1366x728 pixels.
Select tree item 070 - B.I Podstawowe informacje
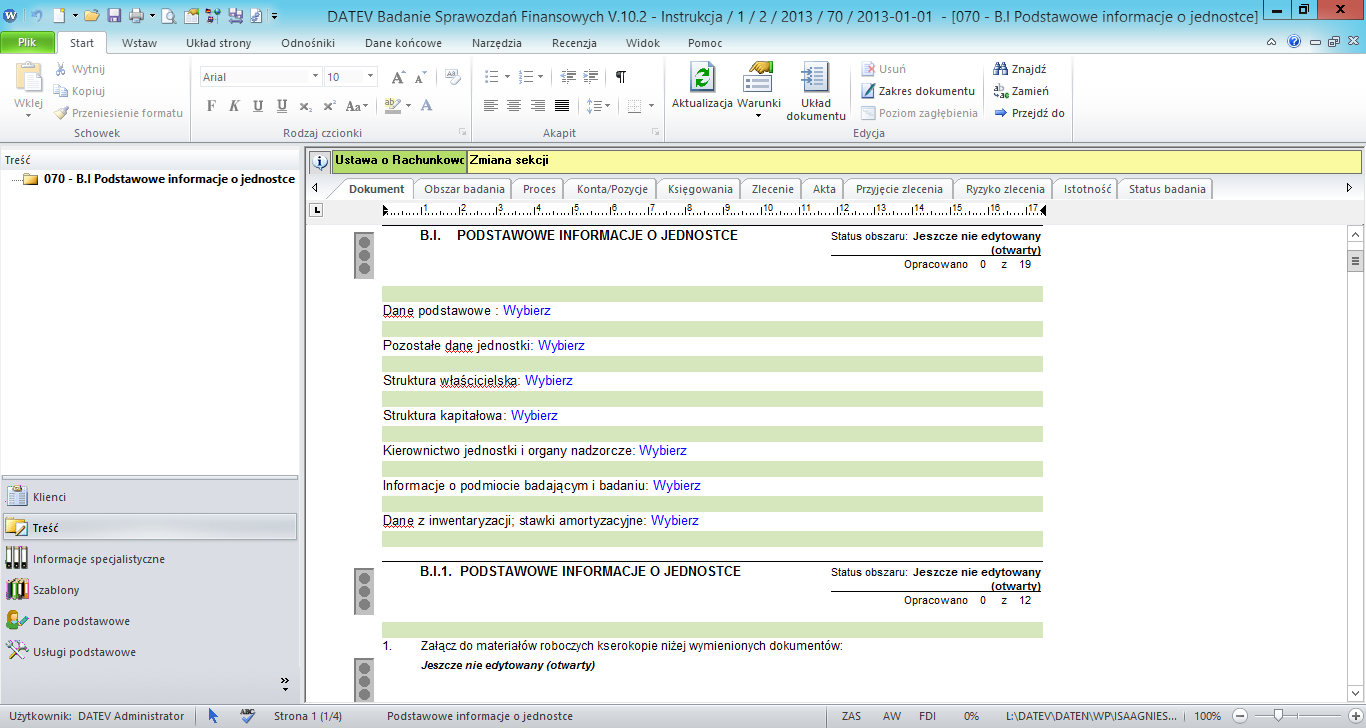169,179
